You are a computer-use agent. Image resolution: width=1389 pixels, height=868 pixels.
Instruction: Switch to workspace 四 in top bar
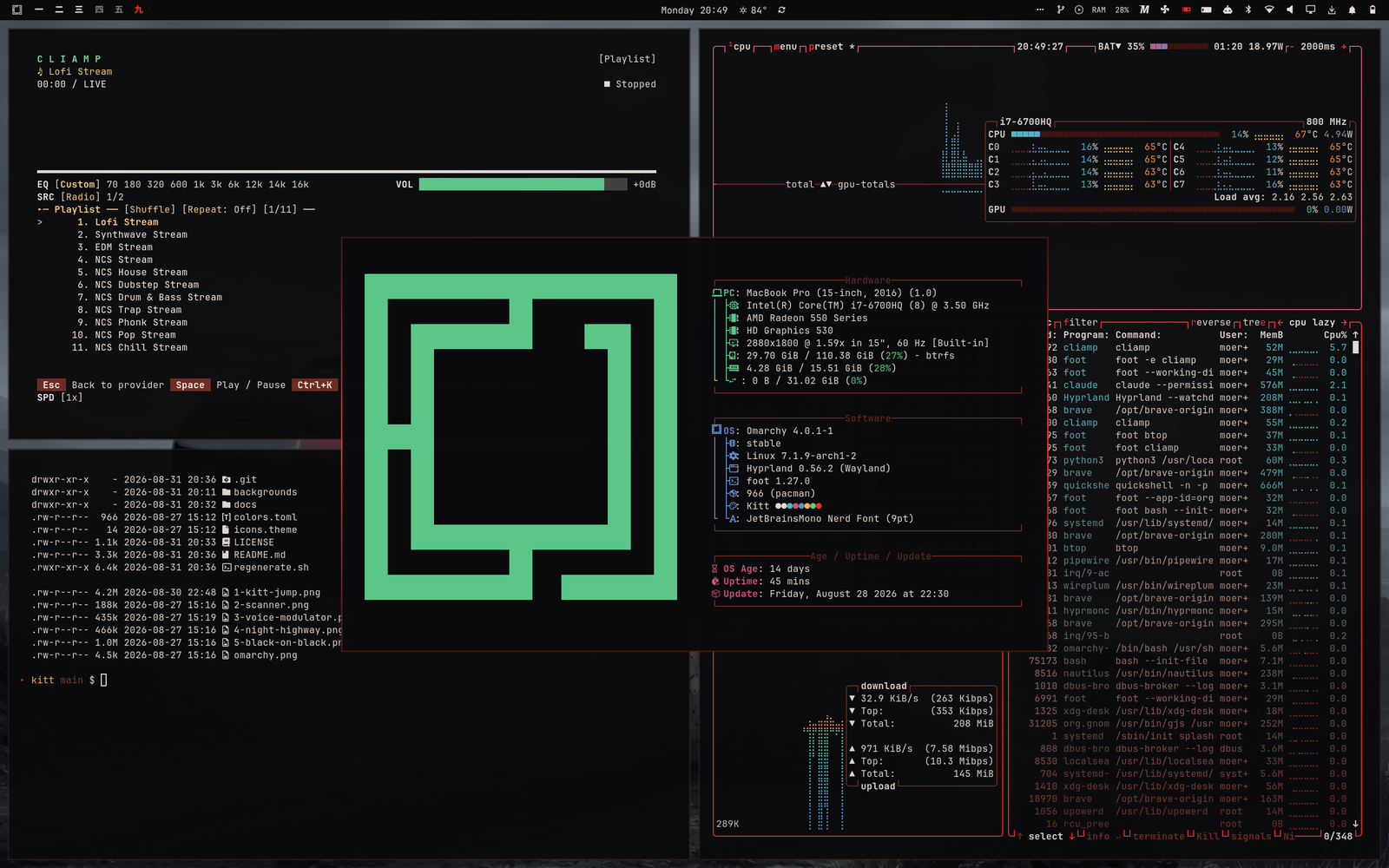click(x=99, y=10)
